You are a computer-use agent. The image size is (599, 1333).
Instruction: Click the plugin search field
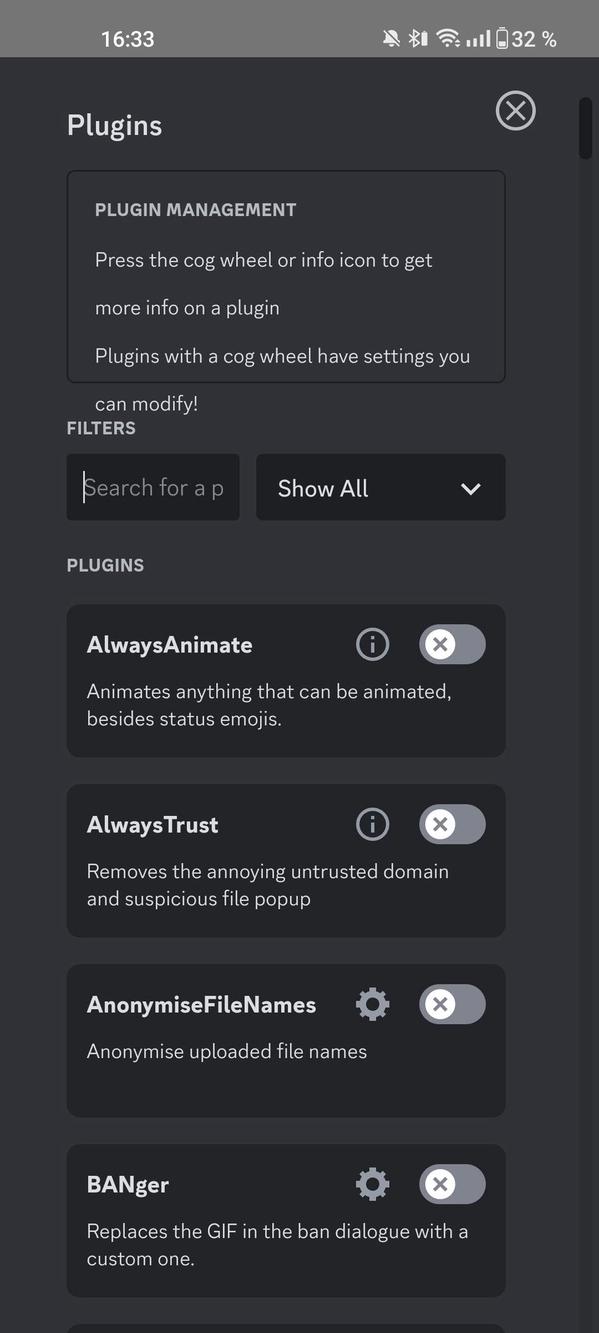152,487
